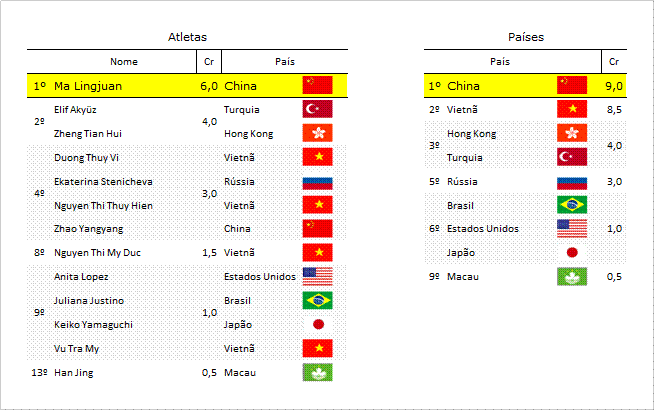
Task: Click the 9,0 score for China
Action: 614,86
